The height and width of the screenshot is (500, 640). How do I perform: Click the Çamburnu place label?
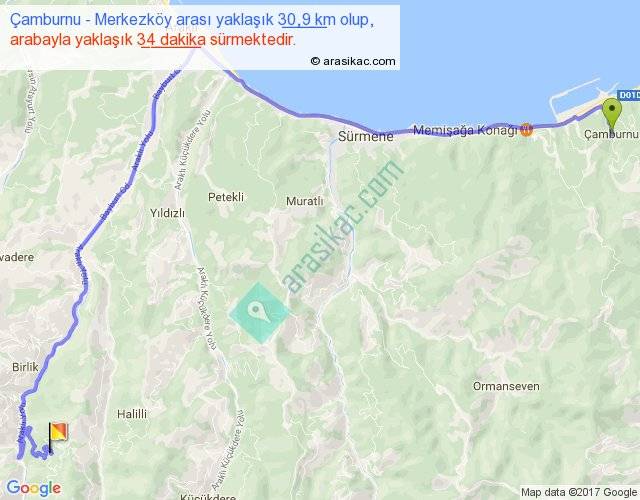611,134
